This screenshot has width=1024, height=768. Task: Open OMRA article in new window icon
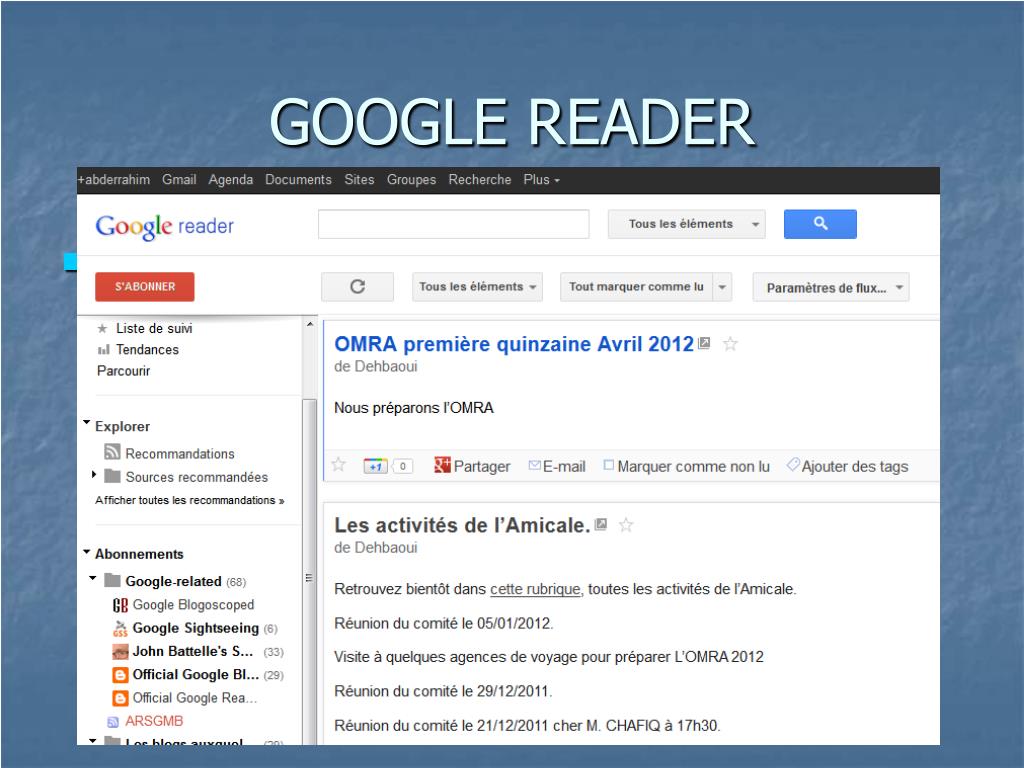[704, 343]
